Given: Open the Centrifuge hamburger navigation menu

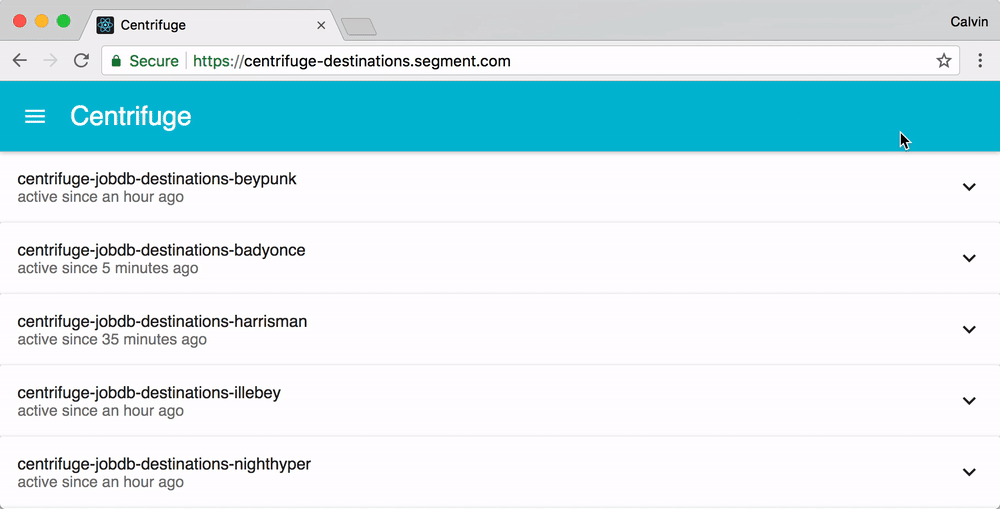Looking at the screenshot, I should point(35,117).
